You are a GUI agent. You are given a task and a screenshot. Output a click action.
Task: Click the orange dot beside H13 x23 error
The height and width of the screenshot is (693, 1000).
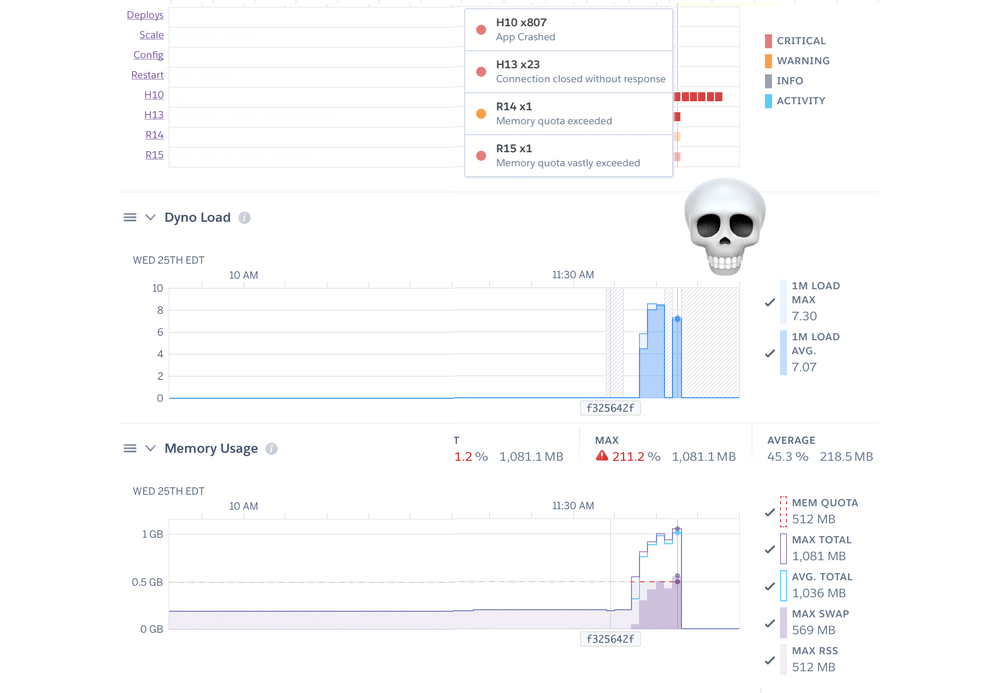tap(481, 70)
